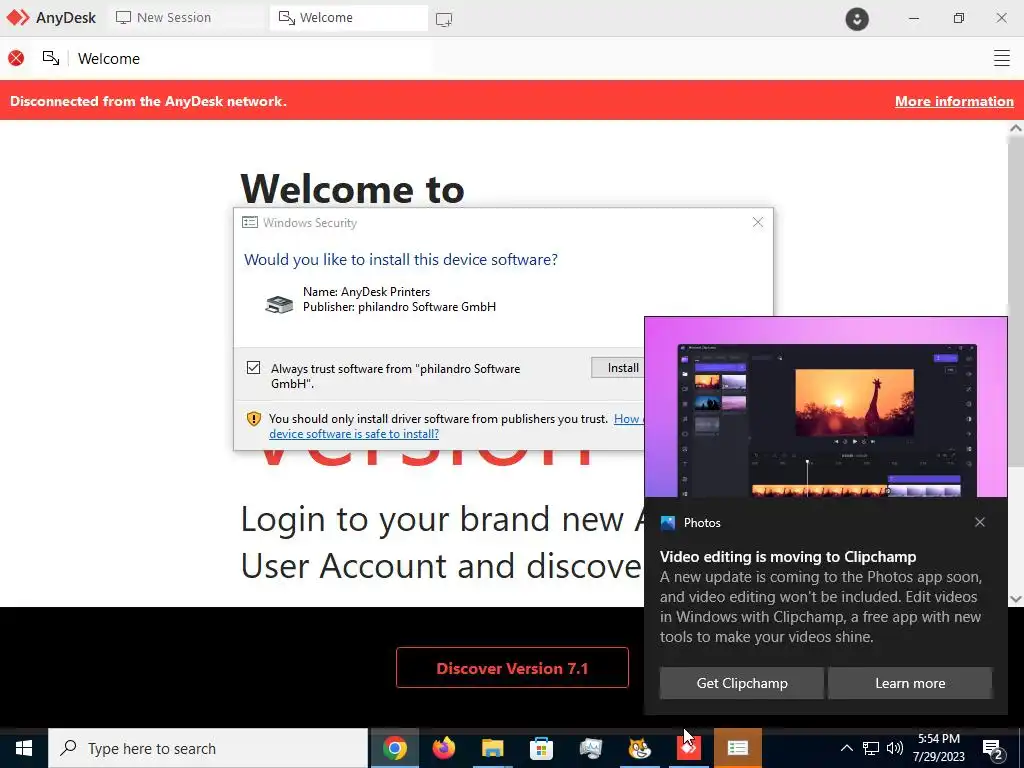Open Google Chrome from taskbar

click(x=394, y=748)
